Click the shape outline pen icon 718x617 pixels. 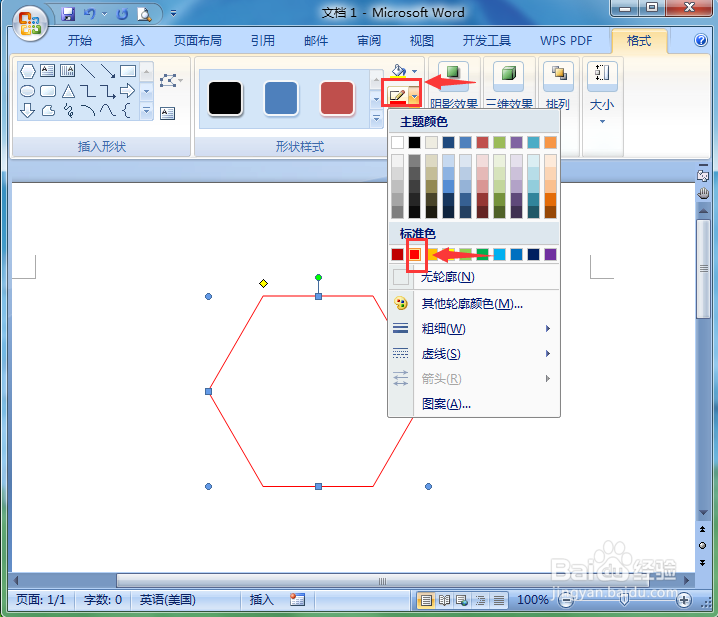tap(397, 96)
